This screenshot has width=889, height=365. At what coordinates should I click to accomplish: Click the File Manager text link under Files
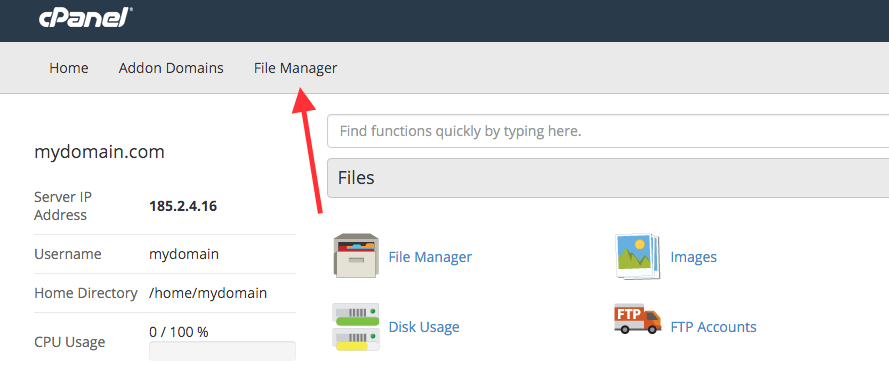pyautogui.click(x=430, y=257)
